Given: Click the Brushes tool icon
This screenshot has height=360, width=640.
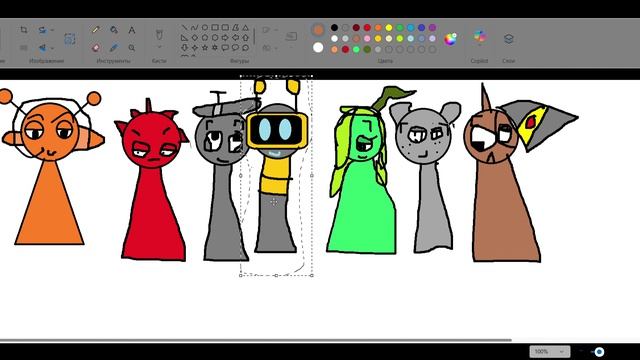Looking at the screenshot, I should (159, 34).
